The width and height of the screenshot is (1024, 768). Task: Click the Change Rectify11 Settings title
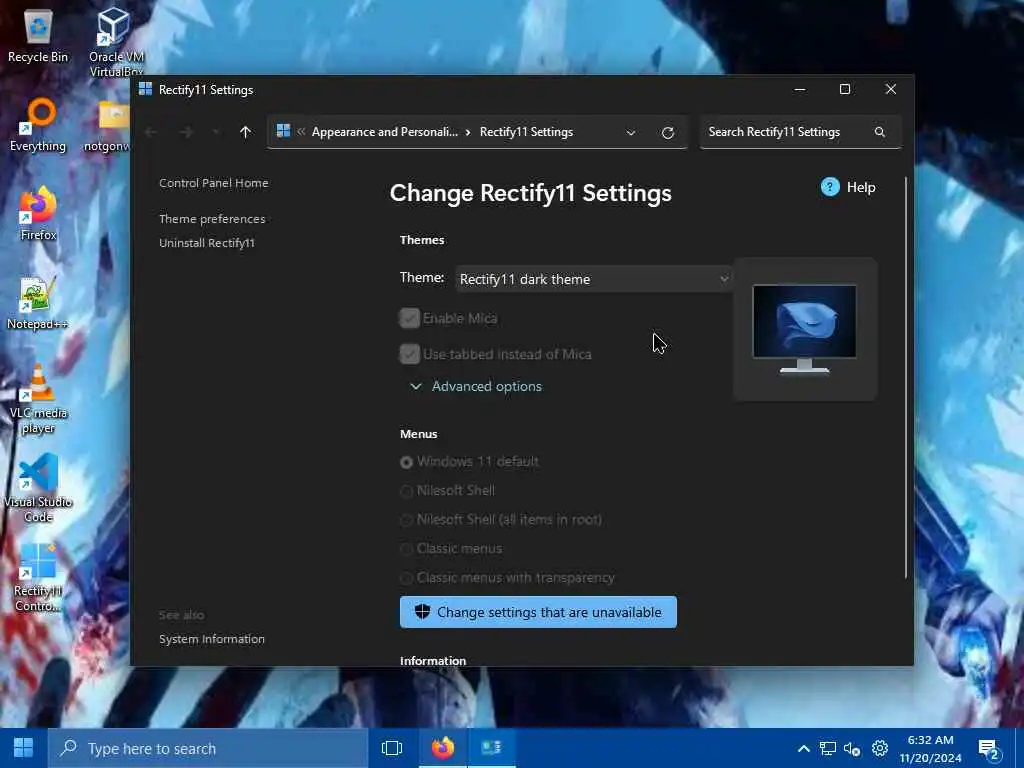pos(530,193)
